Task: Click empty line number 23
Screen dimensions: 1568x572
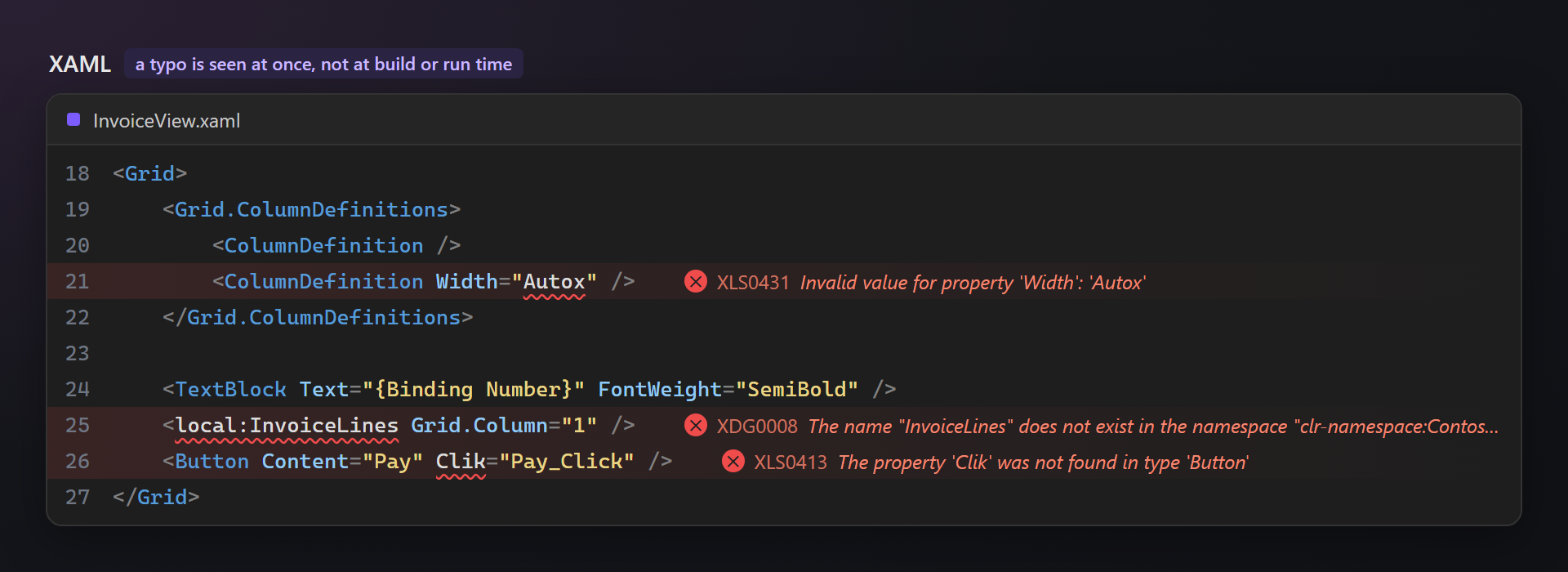Action: coord(78,353)
